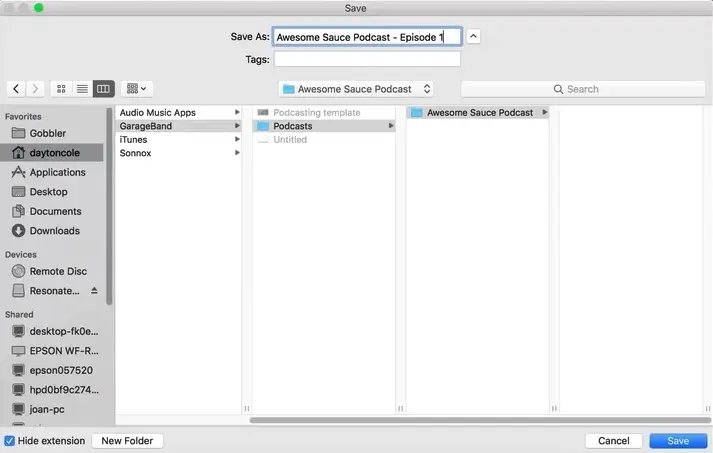The height and width of the screenshot is (453, 713).
Task: Click the Save button
Action: click(677, 441)
